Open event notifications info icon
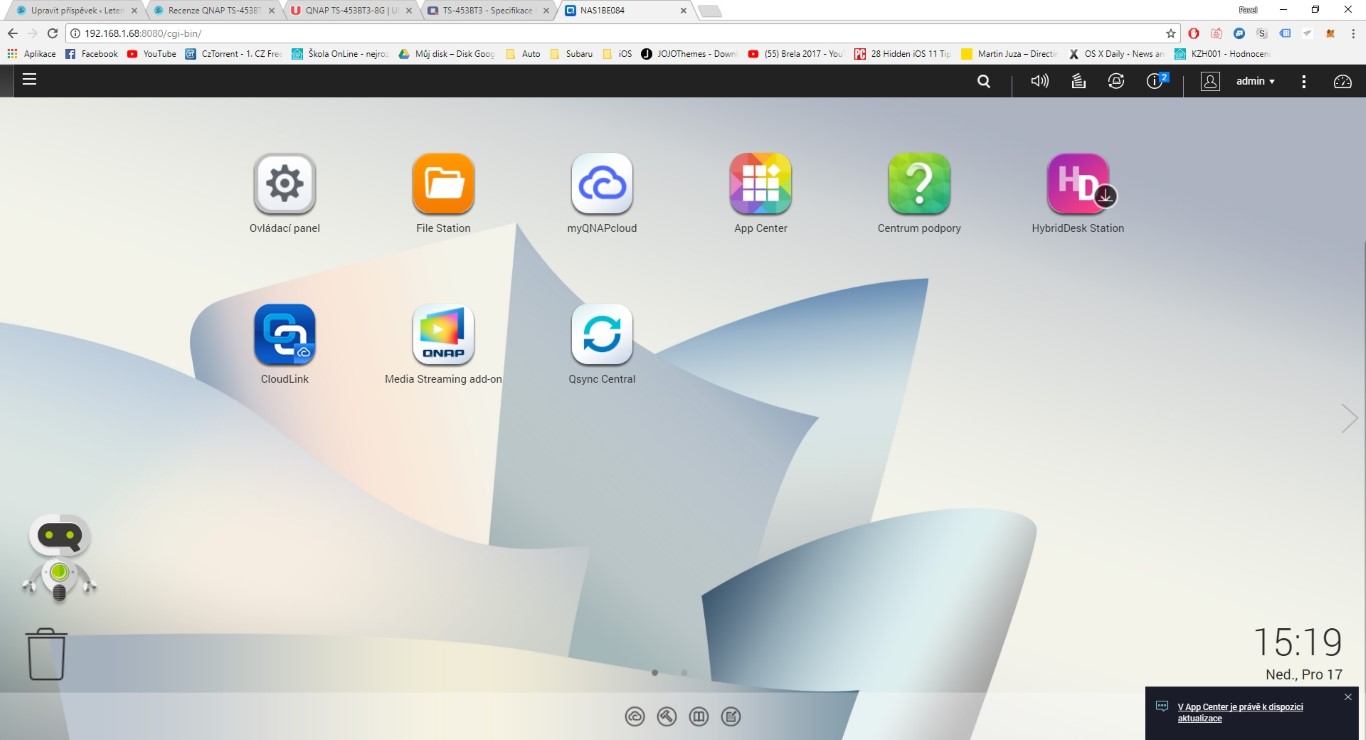The image size is (1366, 740). tap(1157, 80)
